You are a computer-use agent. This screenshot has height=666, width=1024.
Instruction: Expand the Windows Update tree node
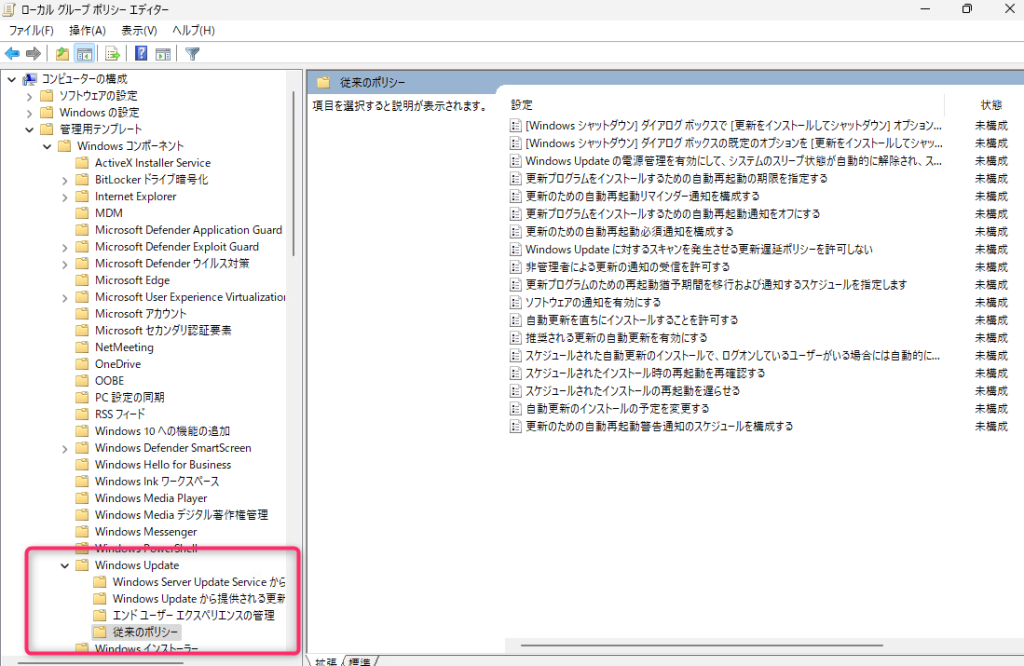click(64, 565)
